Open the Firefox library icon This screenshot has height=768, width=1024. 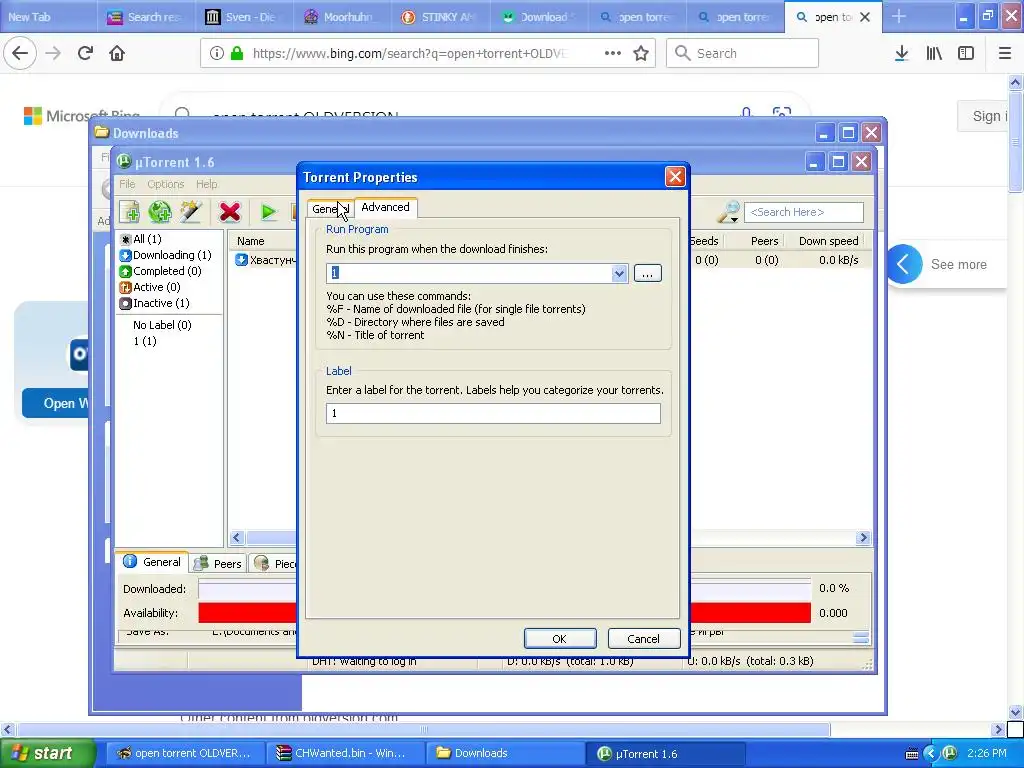point(934,53)
